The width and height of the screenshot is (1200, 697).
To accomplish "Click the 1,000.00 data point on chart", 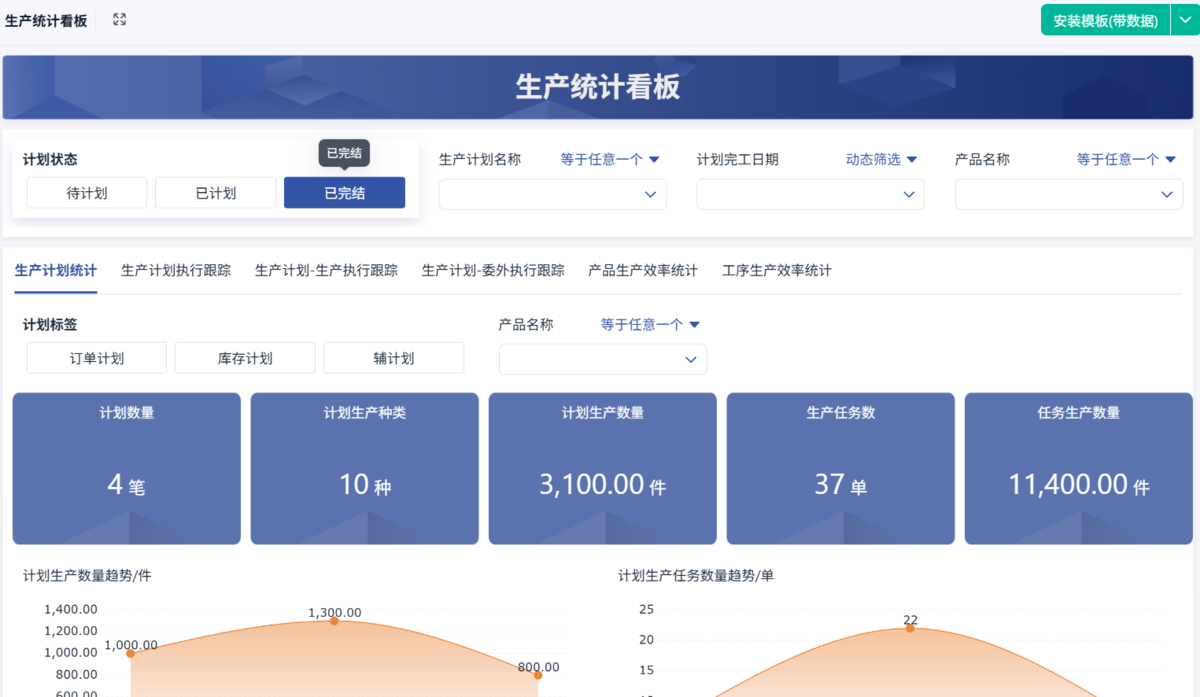I will coord(130,653).
